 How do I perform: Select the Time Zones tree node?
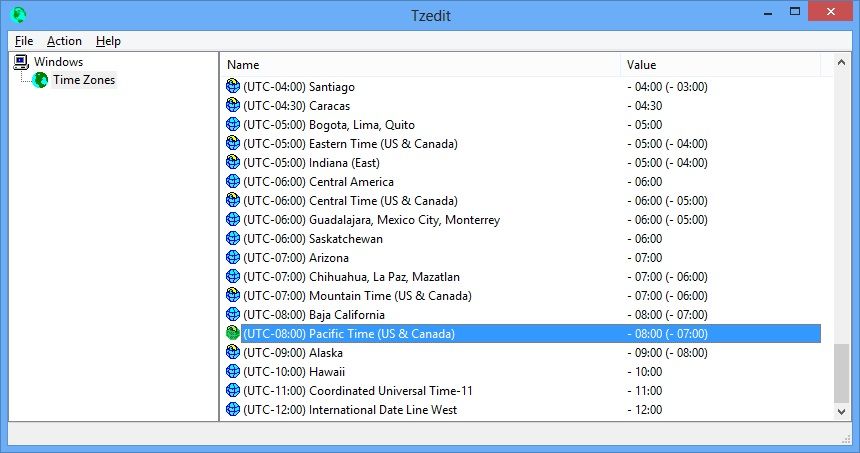coord(84,80)
